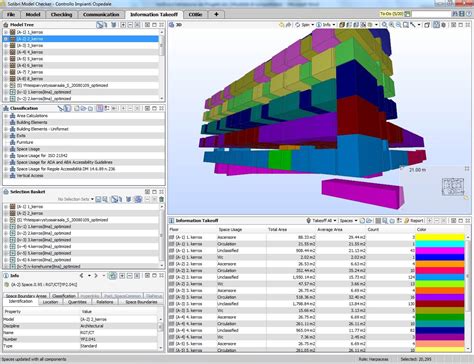Sort by the Total Area column header
Viewport: 474px width, 364px height.
(x=291, y=230)
